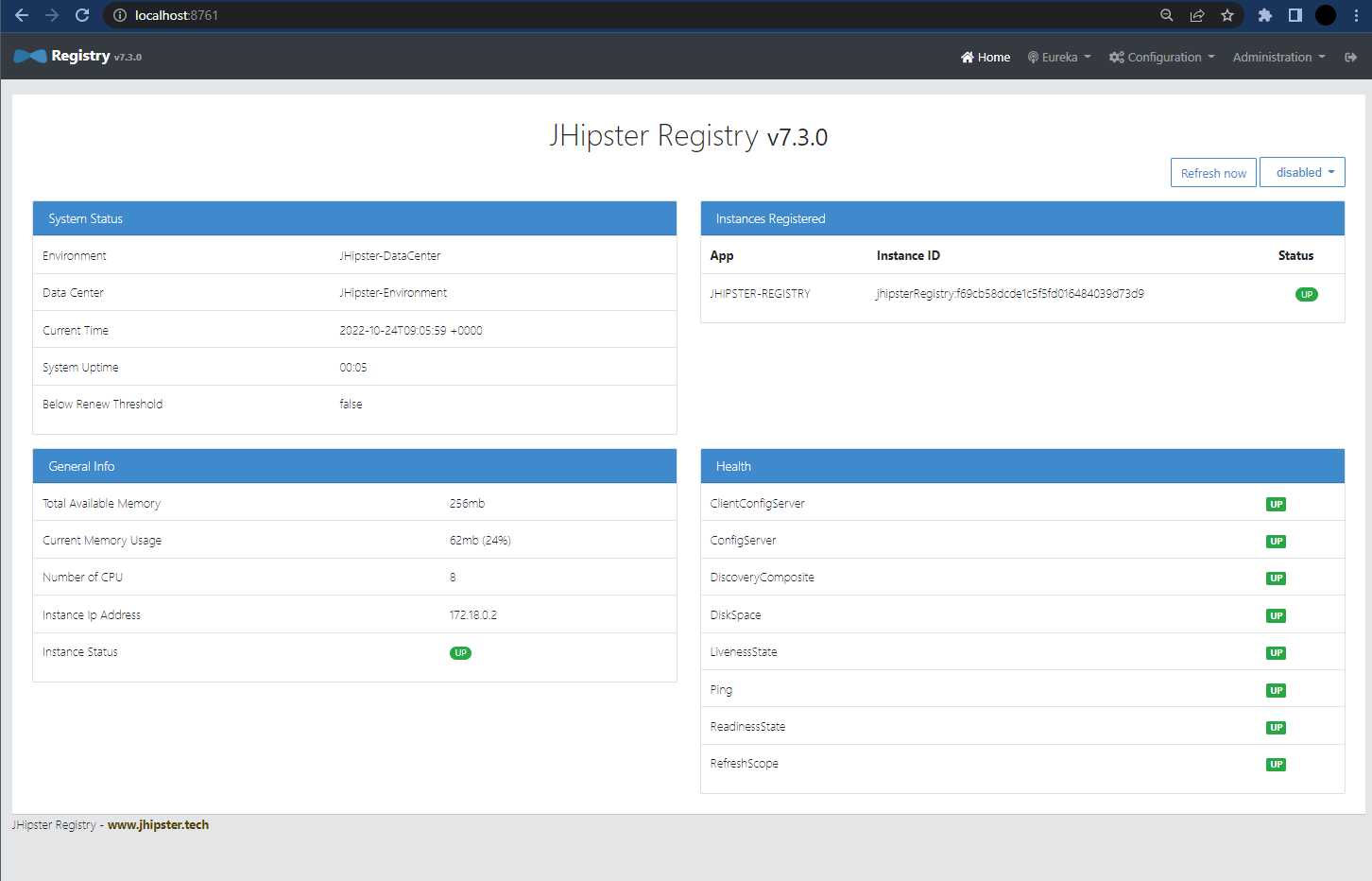The image size is (1372, 881).
Task: Click the UP badge for ReadinessState
Action: pyautogui.click(x=1276, y=728)
